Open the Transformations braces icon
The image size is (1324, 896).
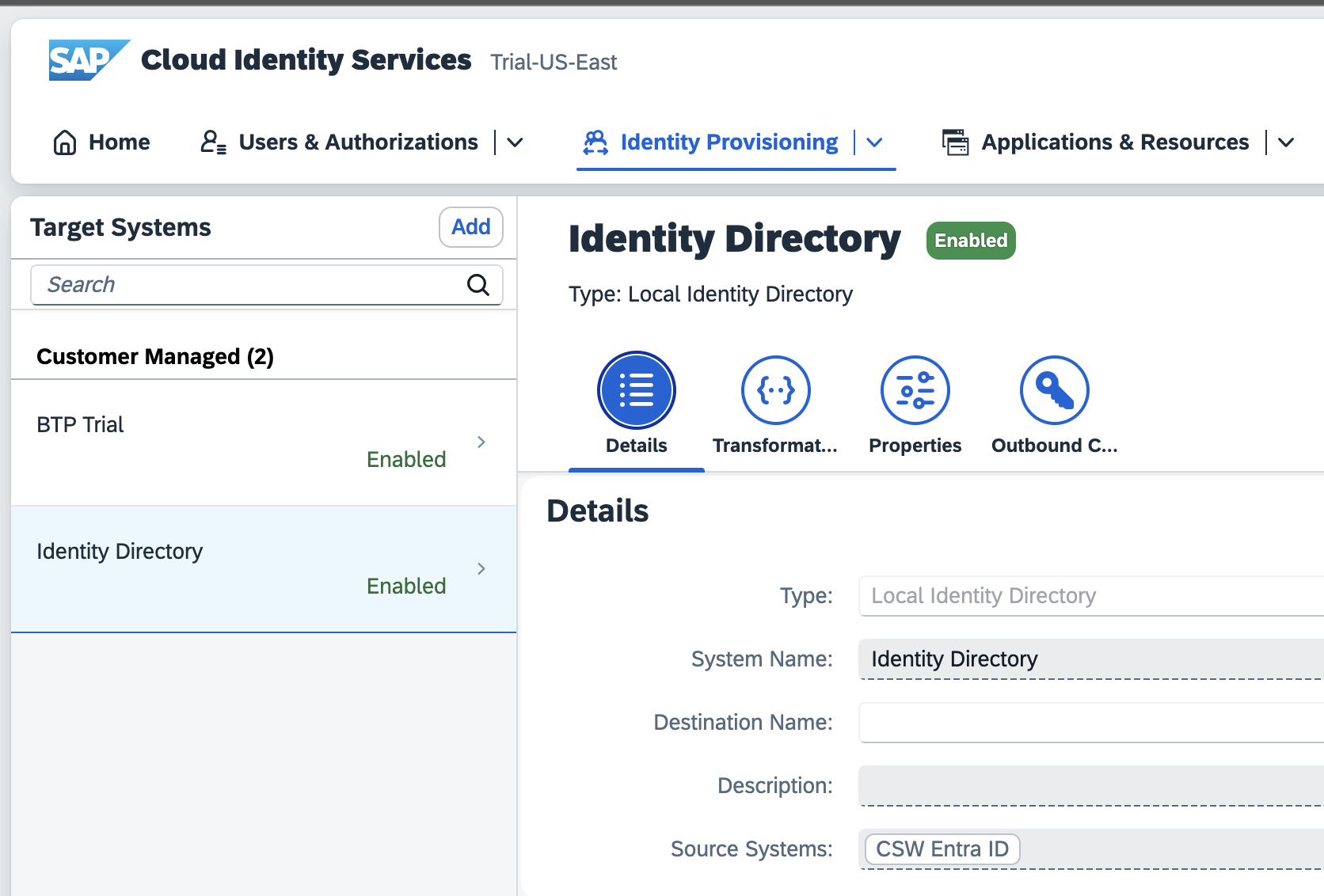click(x=776, y=390)
